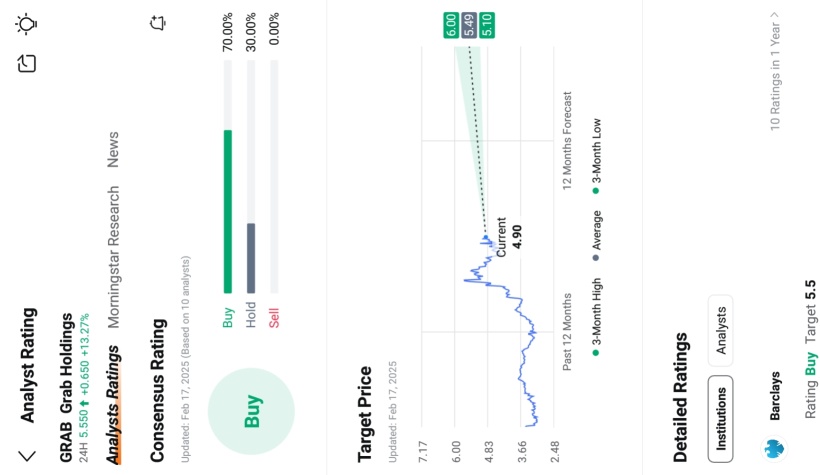This screenshot has height=475, width=820.
Task: Tap the Current 4.90 point on chart
Action: point(485,238)
